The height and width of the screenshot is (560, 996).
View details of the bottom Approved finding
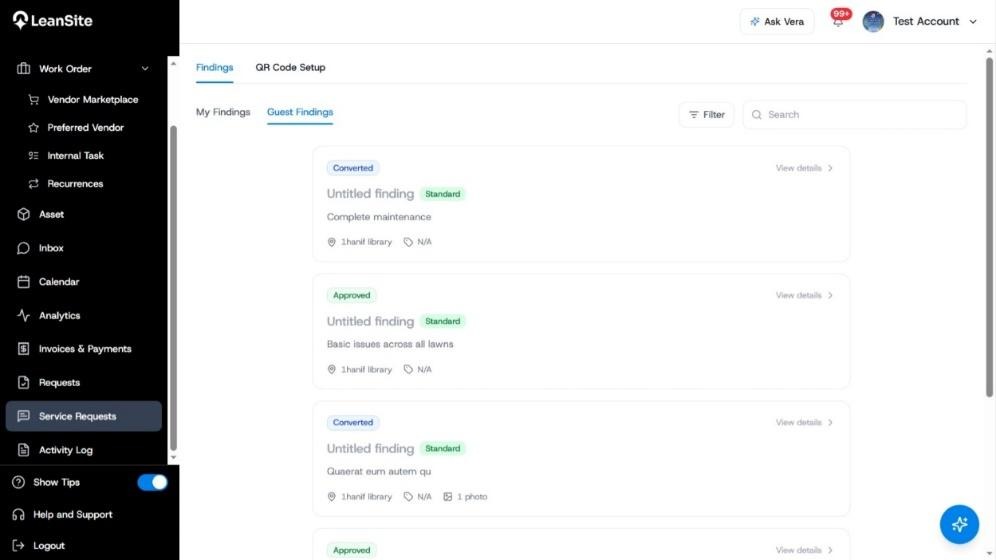click(x=804, y=550)
